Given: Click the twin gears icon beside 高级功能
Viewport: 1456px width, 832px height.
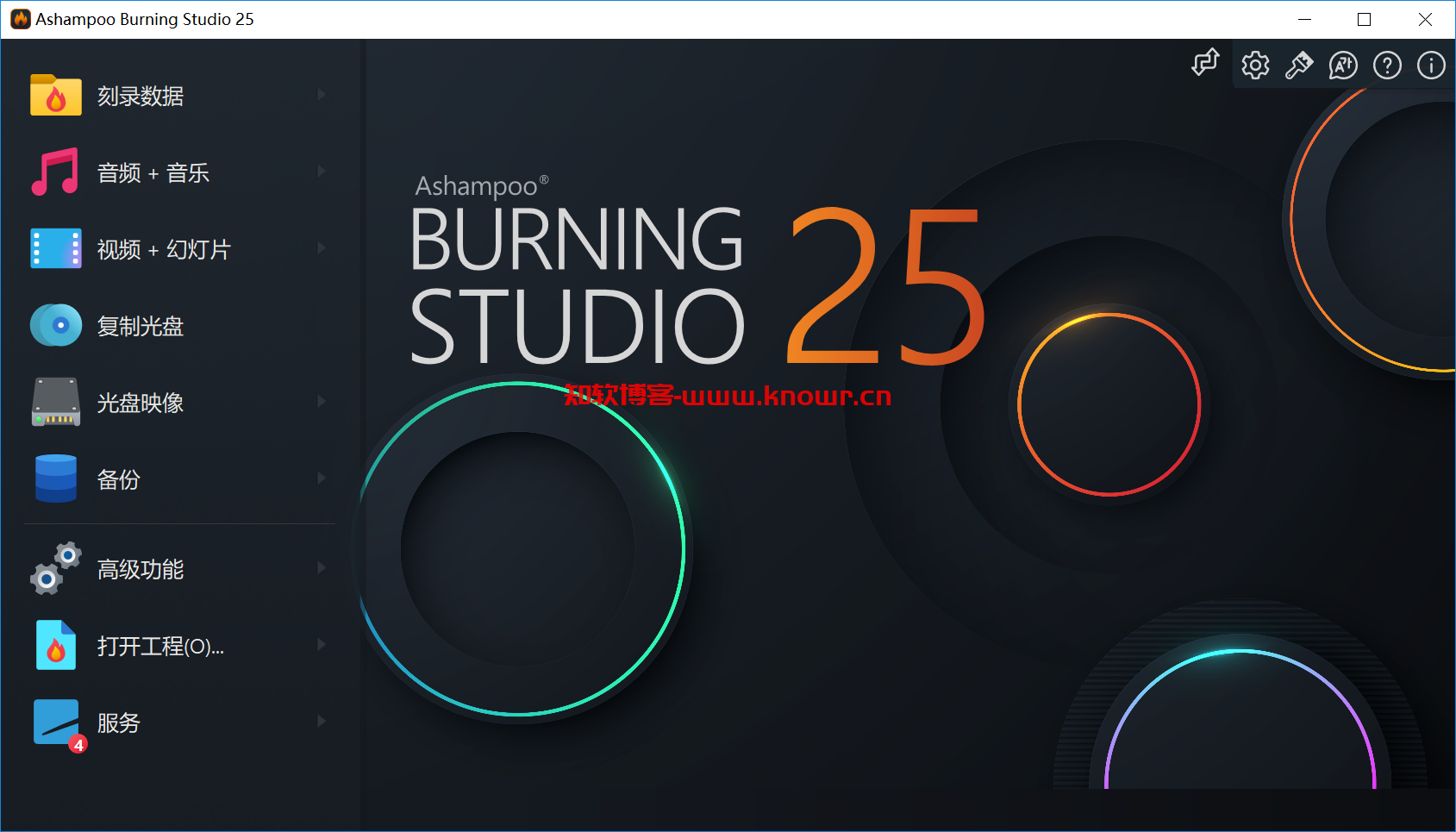Looking at the screenshot, I should tap(56, 568).
